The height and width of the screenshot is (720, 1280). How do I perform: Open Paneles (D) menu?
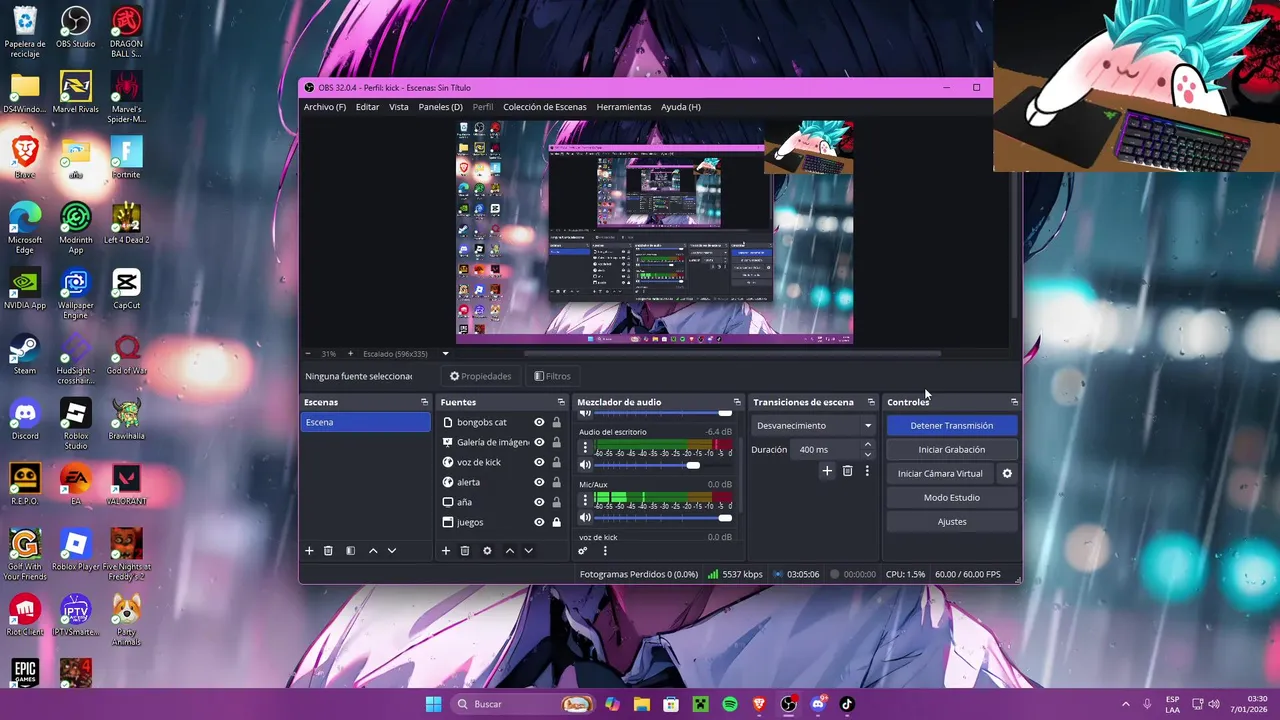coord(440,107)
